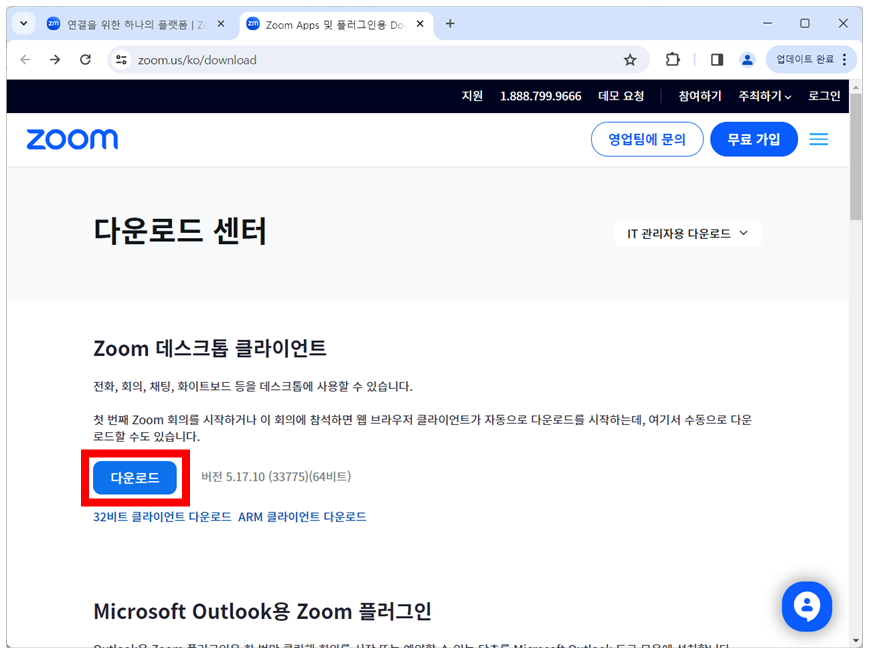Image resolution: width=869 pixels, height=654 pixels.
Task: Switch to the first Zoom platform tab
Action: (136, 24)
